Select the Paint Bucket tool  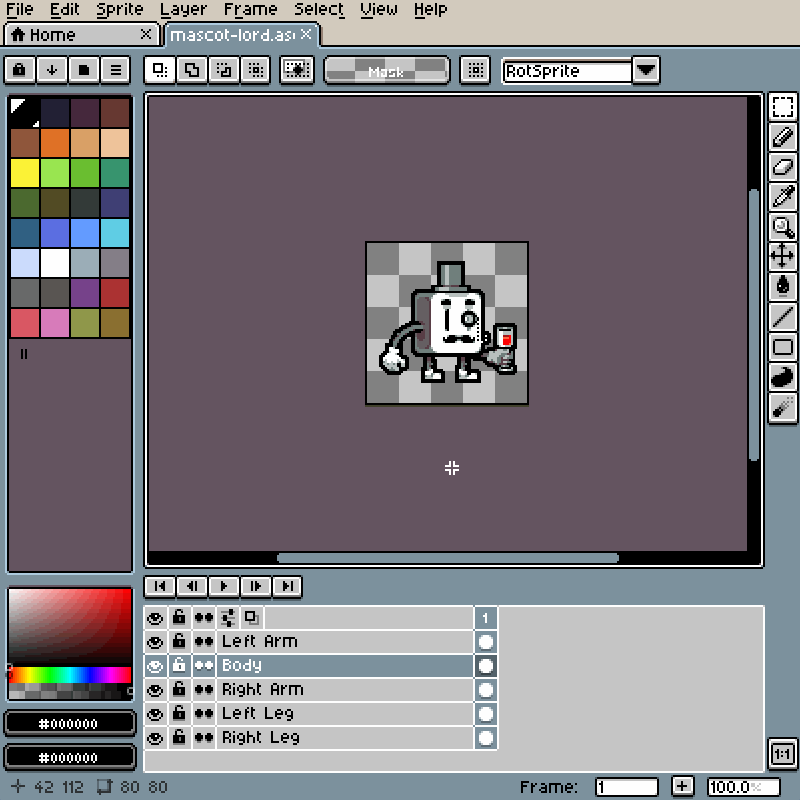pyautogui.click(x=783, y=285)
